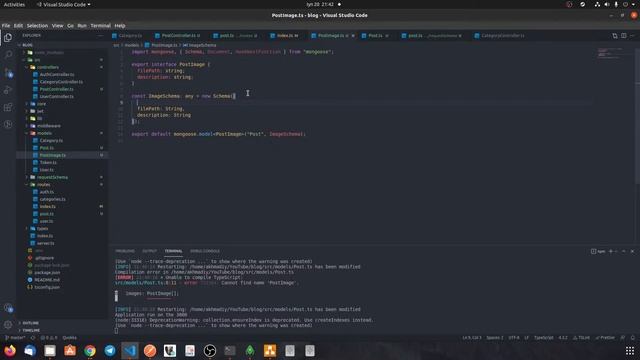The height and width of the screenshot is (360, 640).
Task: Open Postman from the dock
Action: (x=150, y=351)
